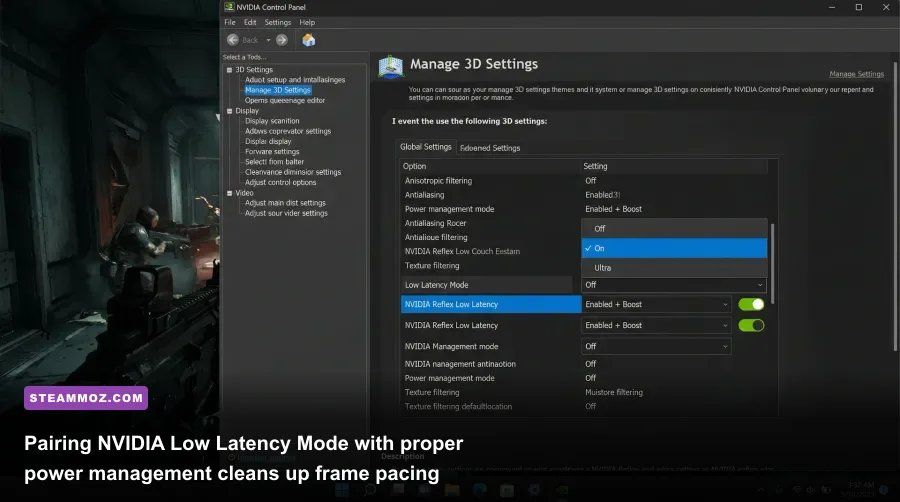Open the Help menu
Image resolution: width=900 pixels, height=502 pixels.
pyautogui.click(x=307, y=22)
